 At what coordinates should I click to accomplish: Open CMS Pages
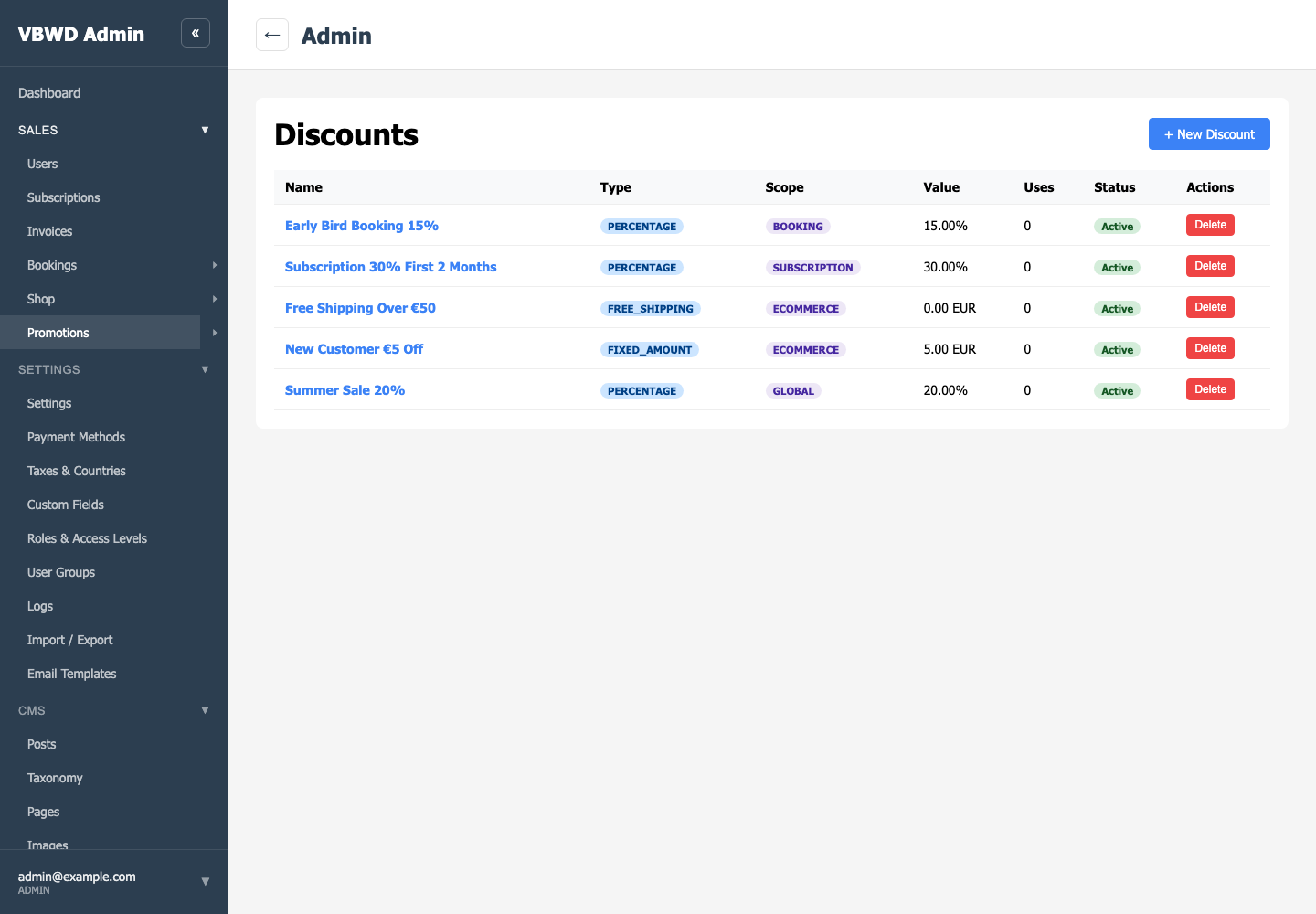tap(43, 812)
